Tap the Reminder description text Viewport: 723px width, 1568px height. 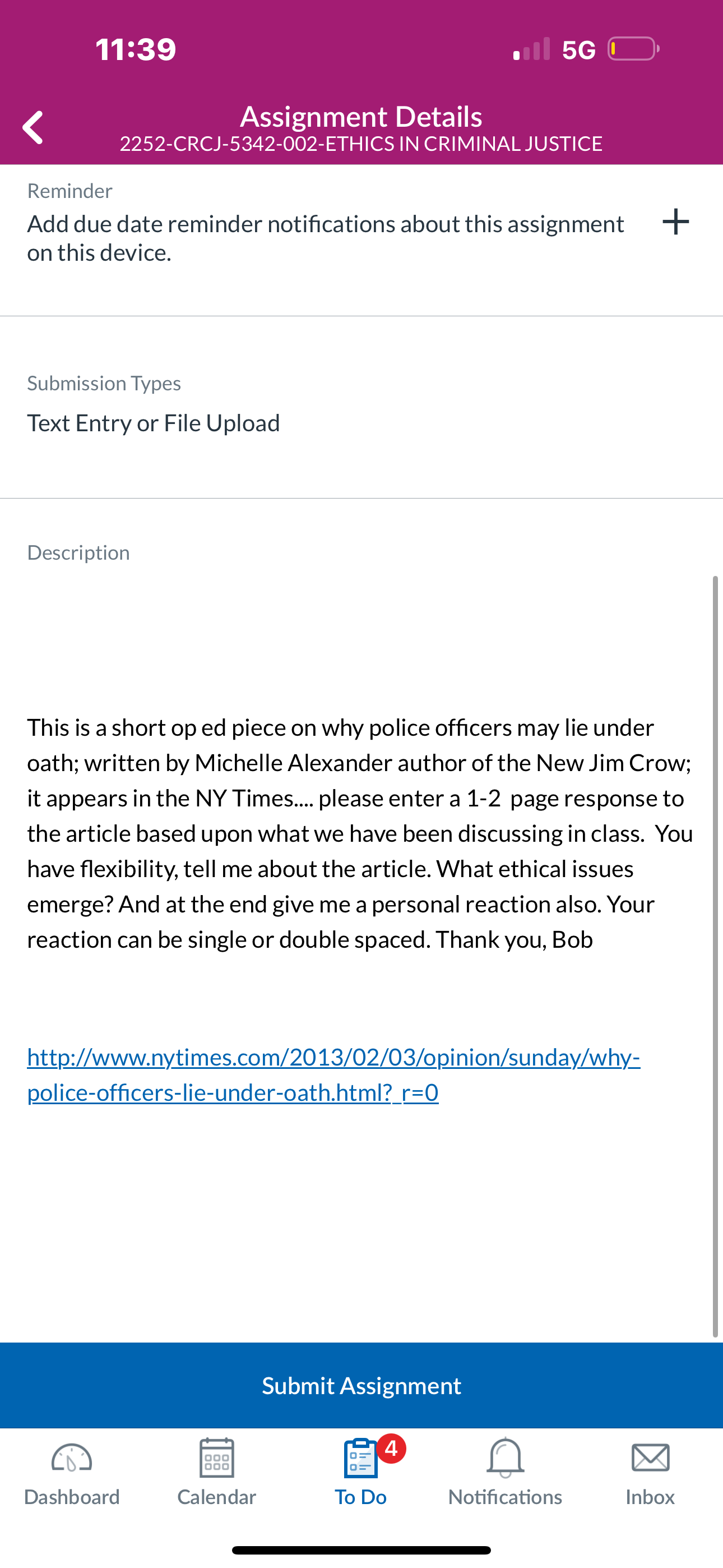coord(326,238)
